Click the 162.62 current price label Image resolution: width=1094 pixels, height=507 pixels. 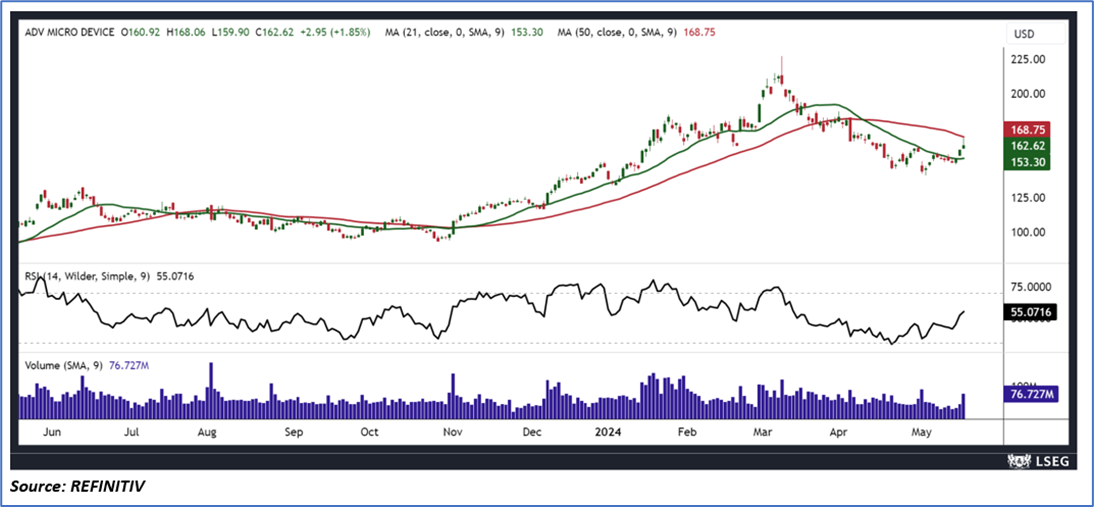pos(1028,146)
